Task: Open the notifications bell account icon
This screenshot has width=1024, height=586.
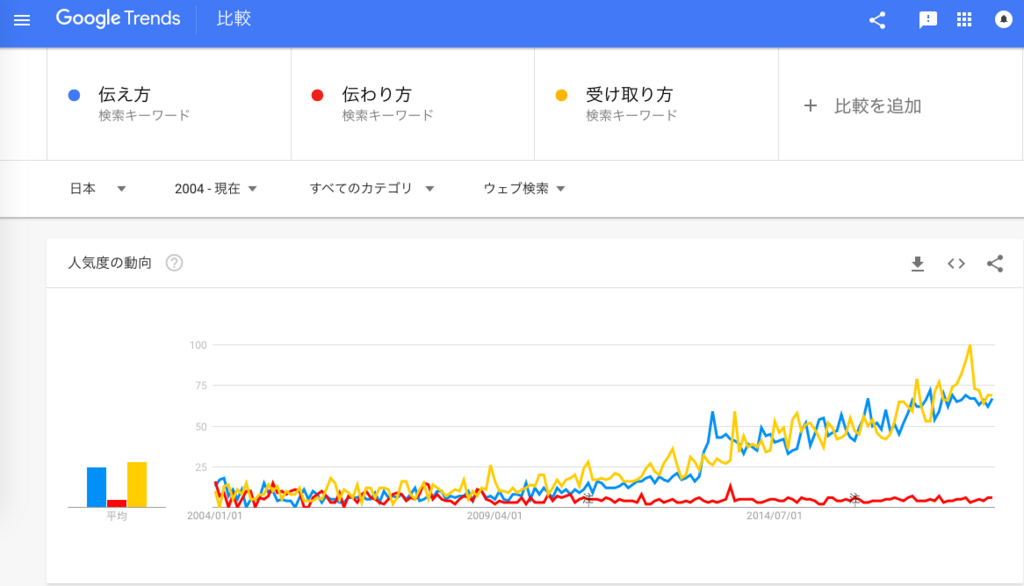Action: click(x=1003, y=20)
